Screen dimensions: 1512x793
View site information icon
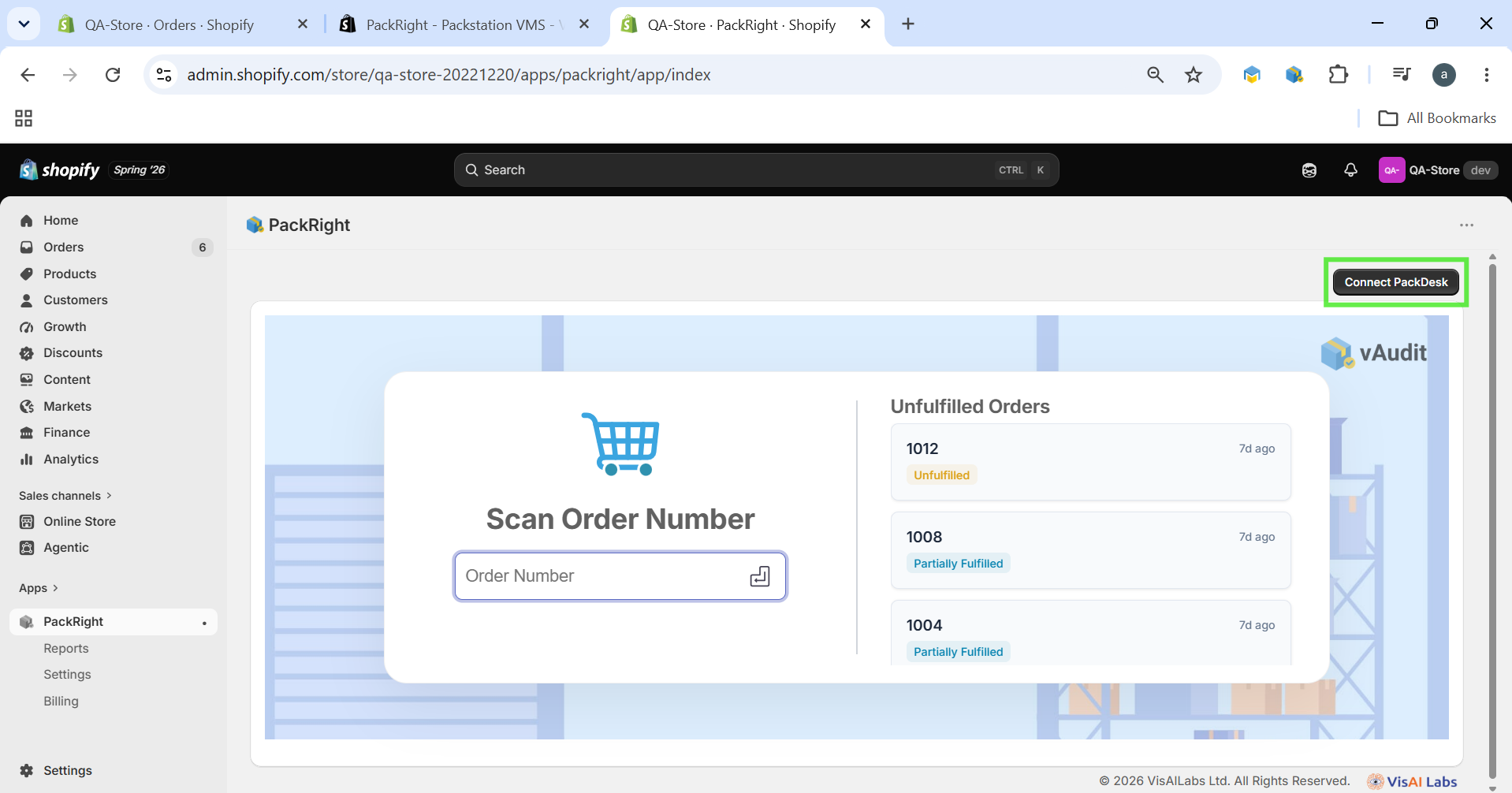point(164,75)
